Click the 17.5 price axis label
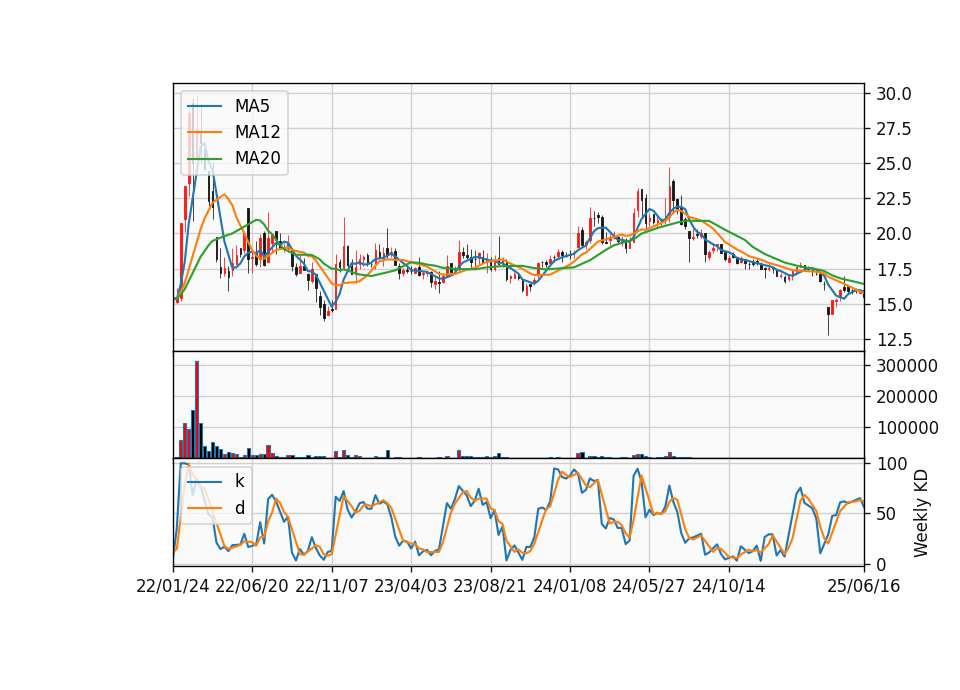 point(893,269)
